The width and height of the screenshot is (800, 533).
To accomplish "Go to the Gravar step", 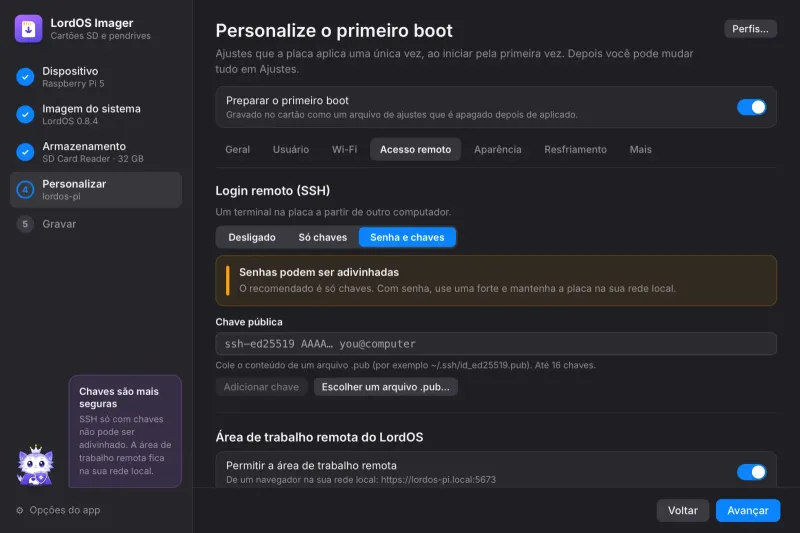I will tap(96, 224).
